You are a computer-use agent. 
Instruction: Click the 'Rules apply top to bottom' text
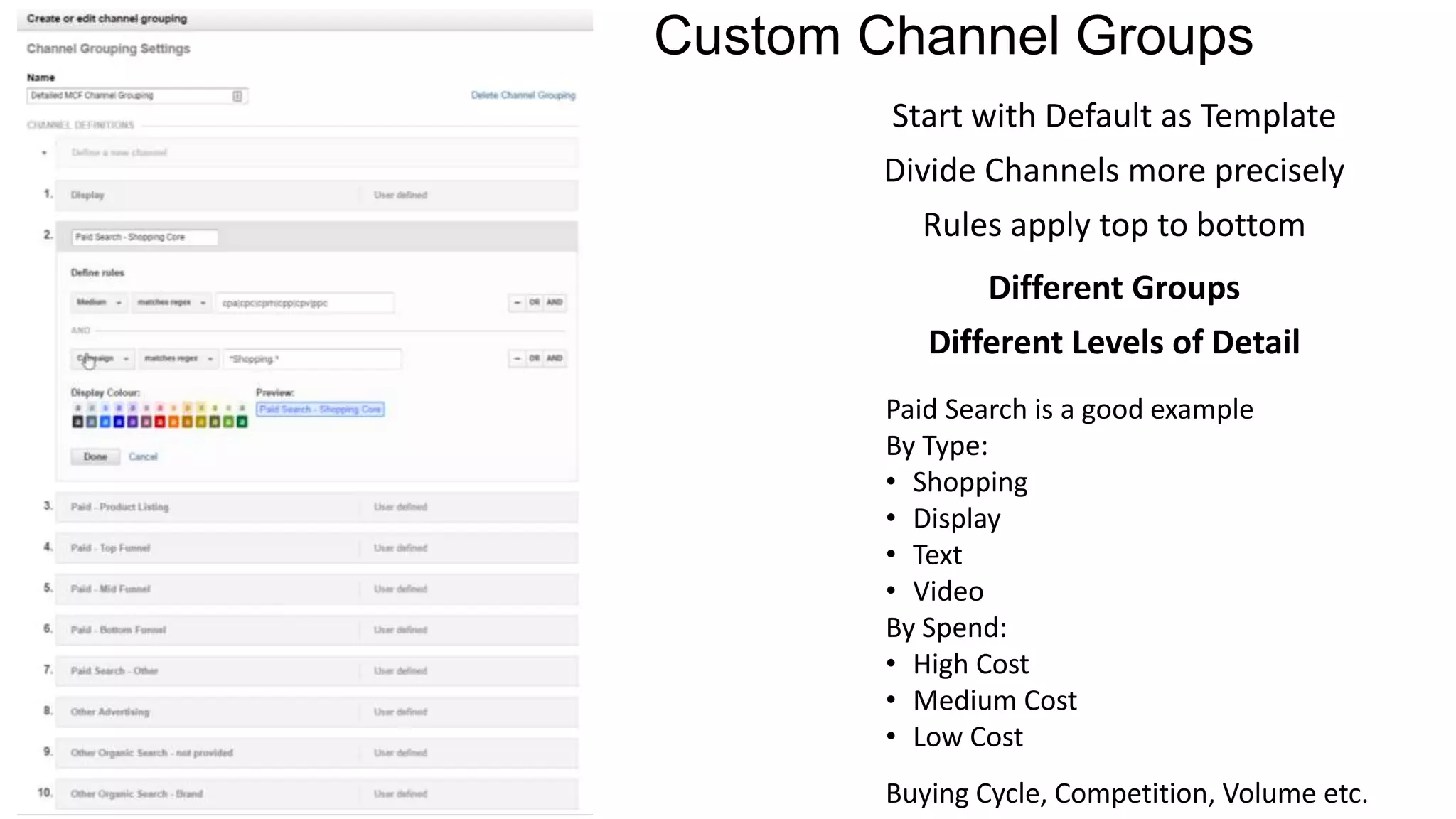(x=1114, y=225)
